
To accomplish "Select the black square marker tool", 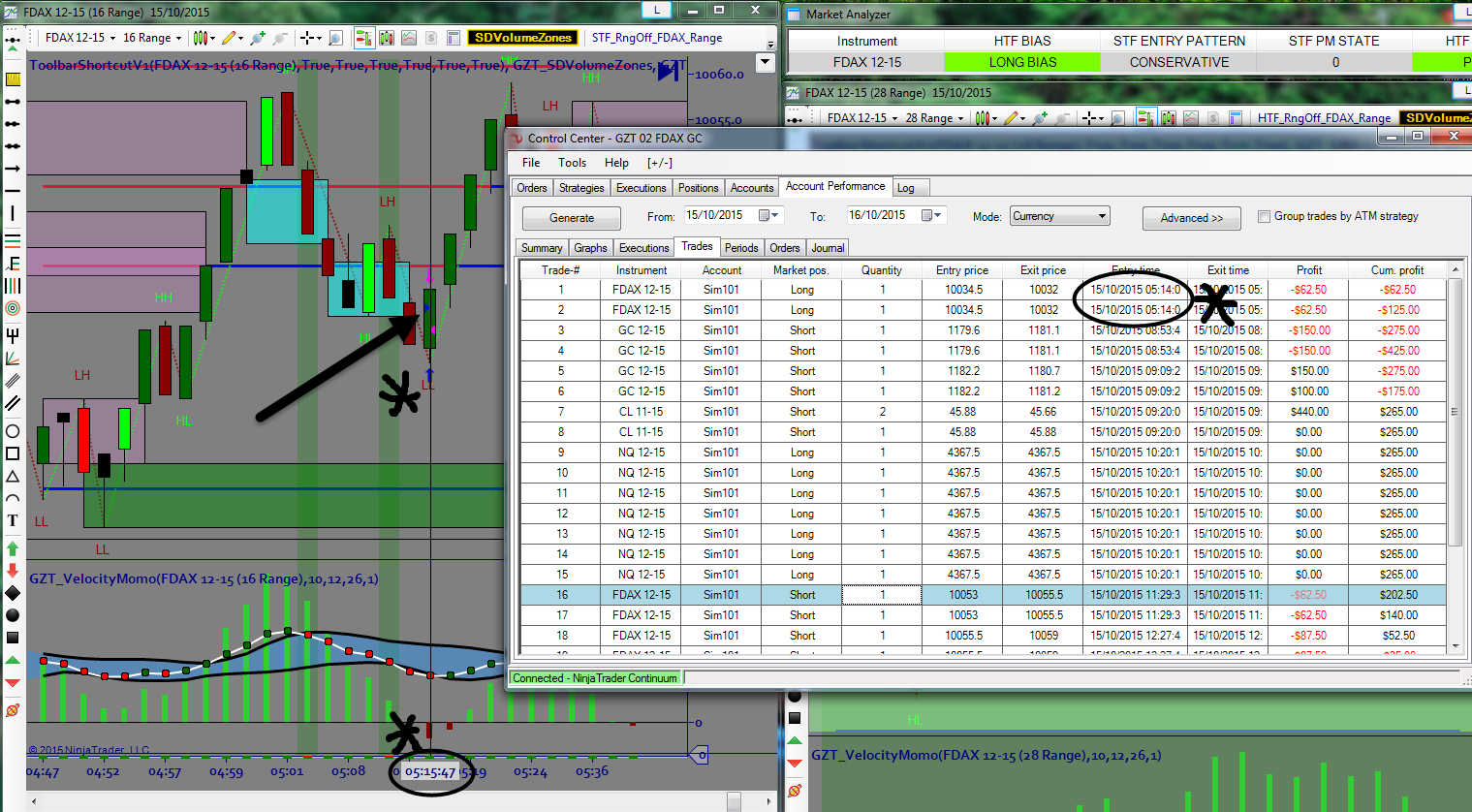I will click(x=13, y=638).
